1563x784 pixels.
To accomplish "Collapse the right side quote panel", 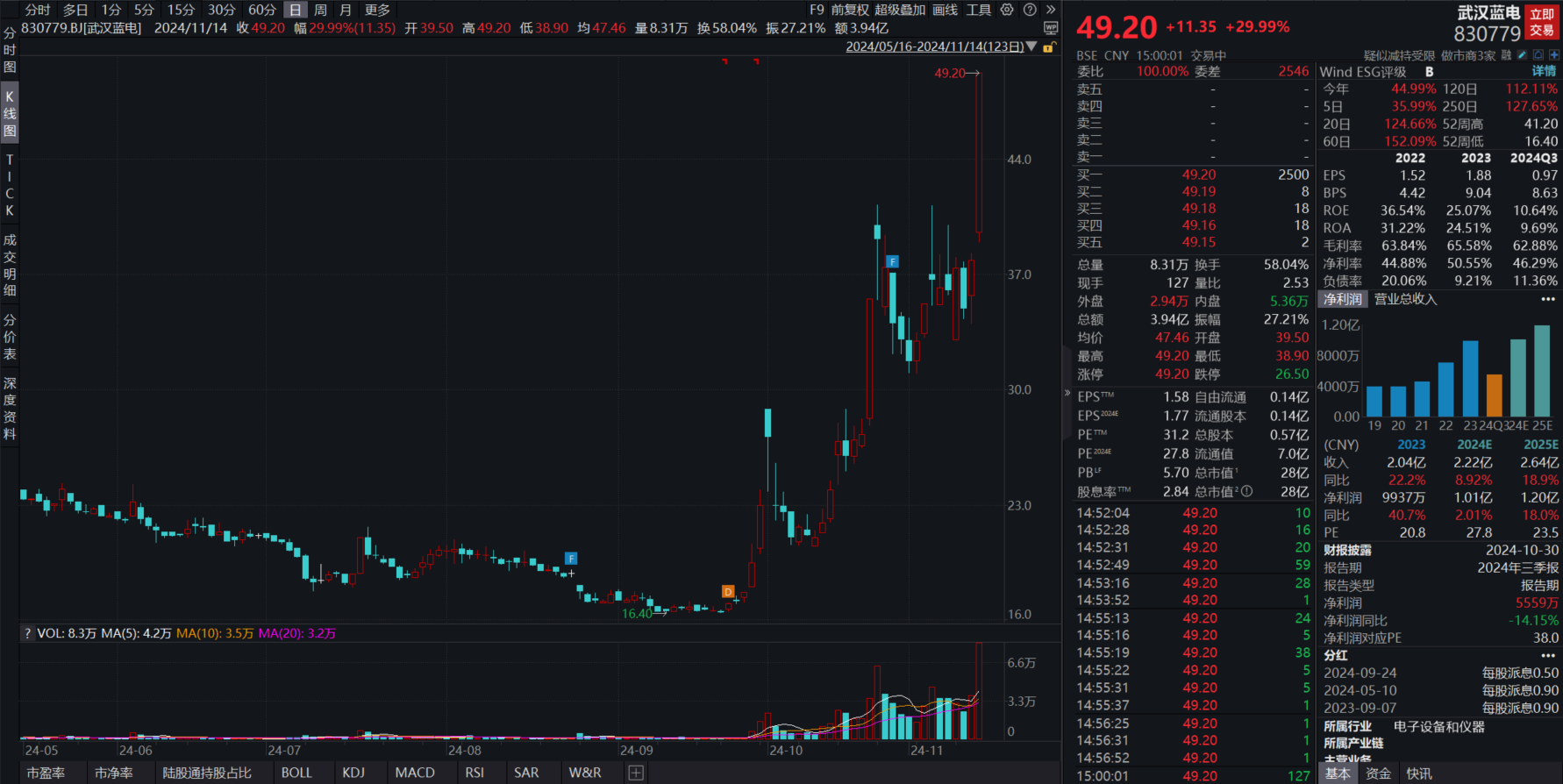I will click(x=1067, y=393).
